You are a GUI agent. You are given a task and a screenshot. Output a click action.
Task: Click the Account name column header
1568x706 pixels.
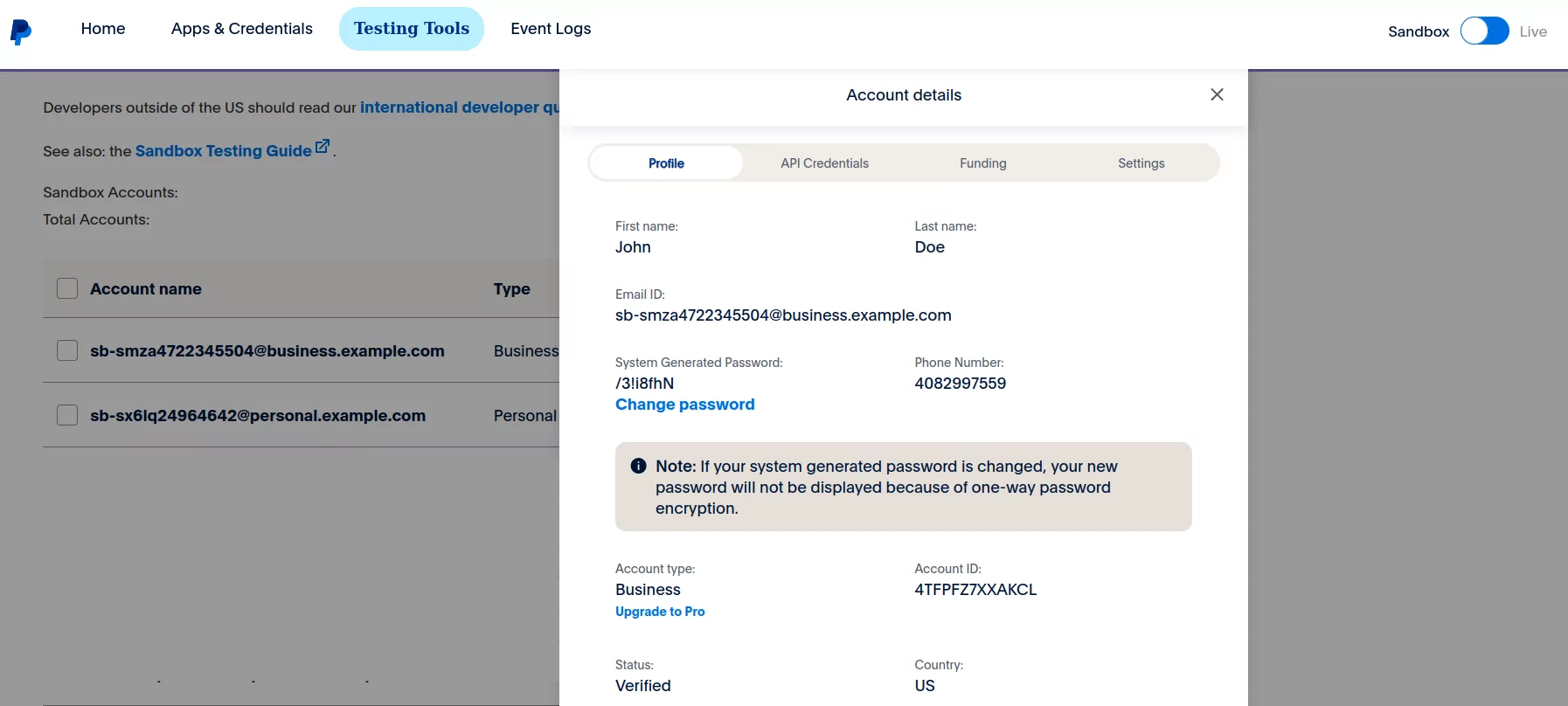point(146,289)
